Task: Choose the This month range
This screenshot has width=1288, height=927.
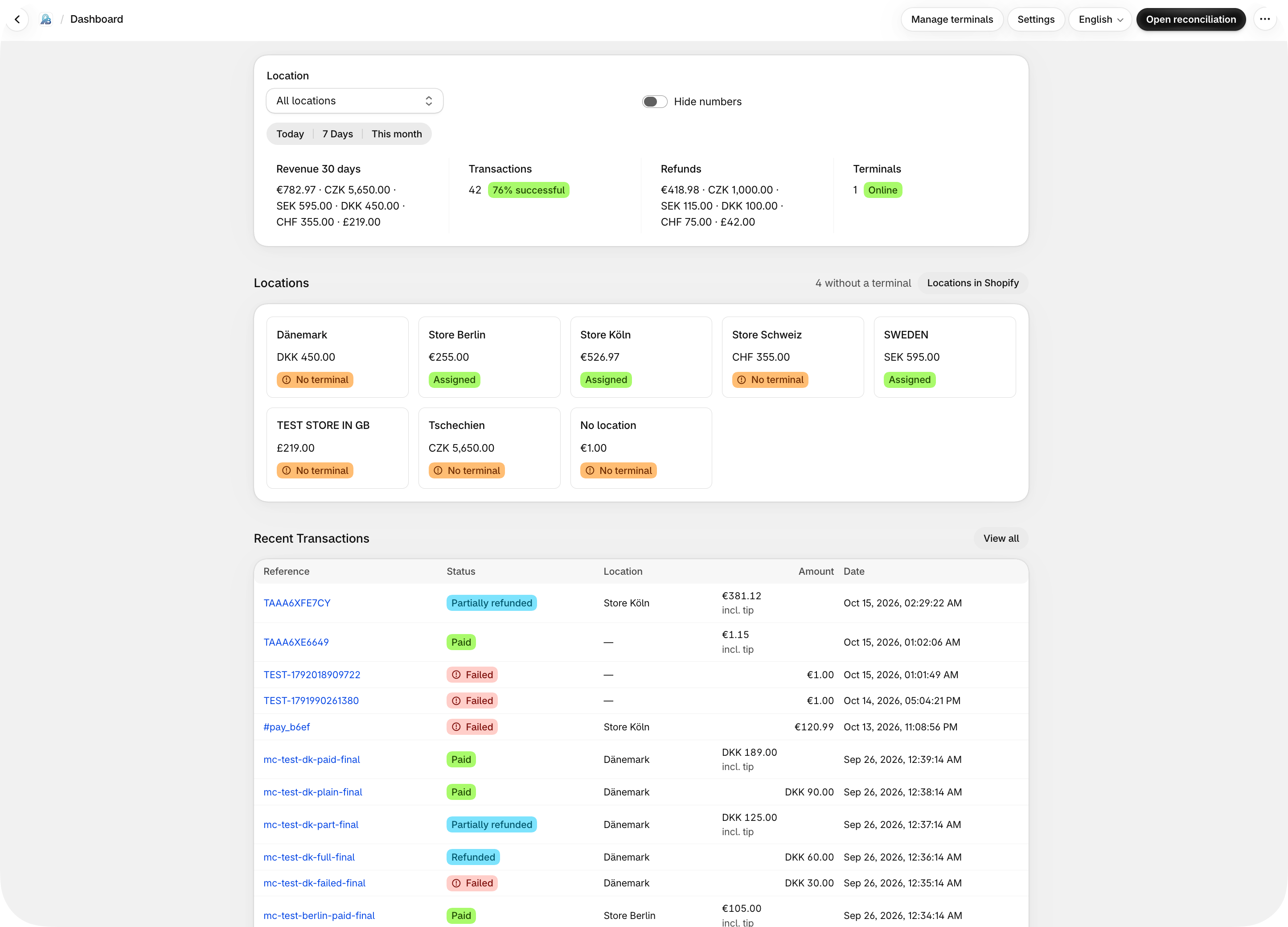Action: (396, 134)
